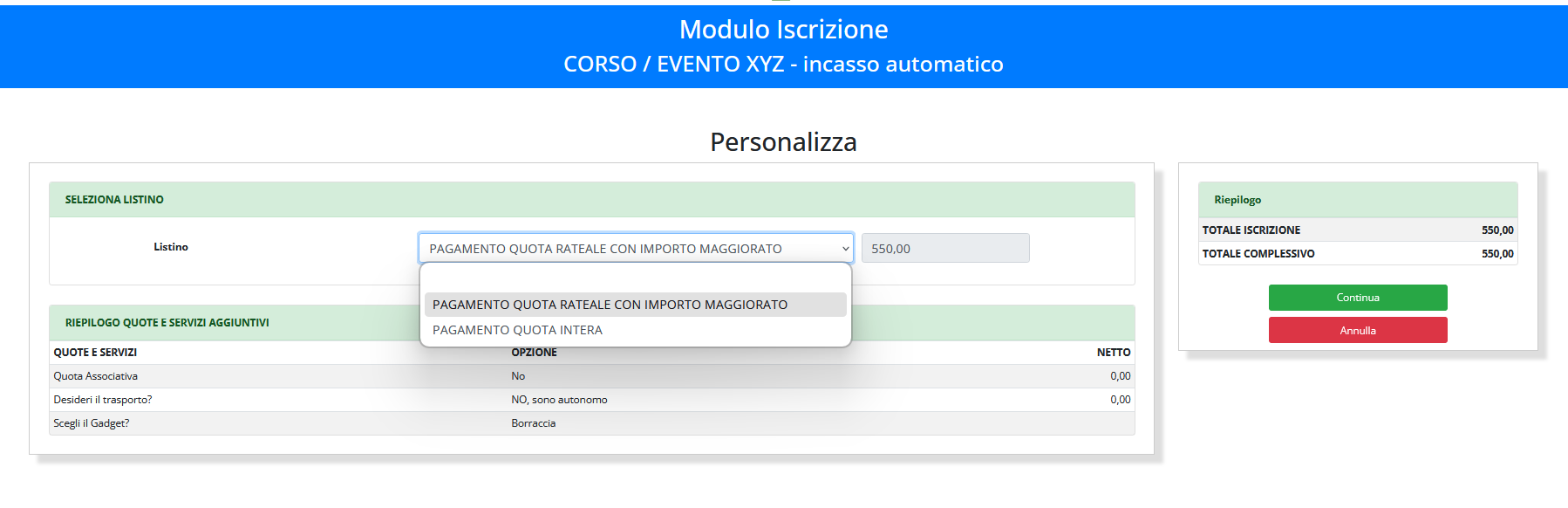Select the Scegli il Gadget? row label
This screenshot has height=508, width=1568.
(x=92, y=423)
